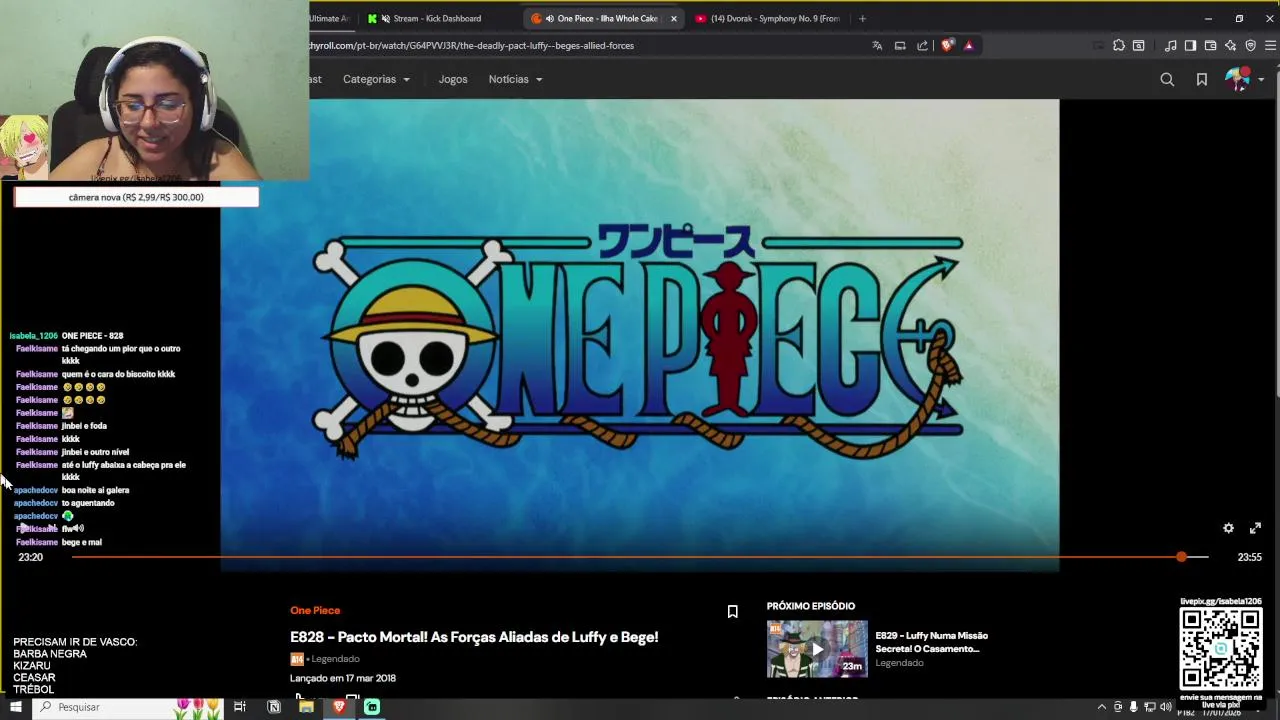Open the Windows Start menu

pos(16,707)
